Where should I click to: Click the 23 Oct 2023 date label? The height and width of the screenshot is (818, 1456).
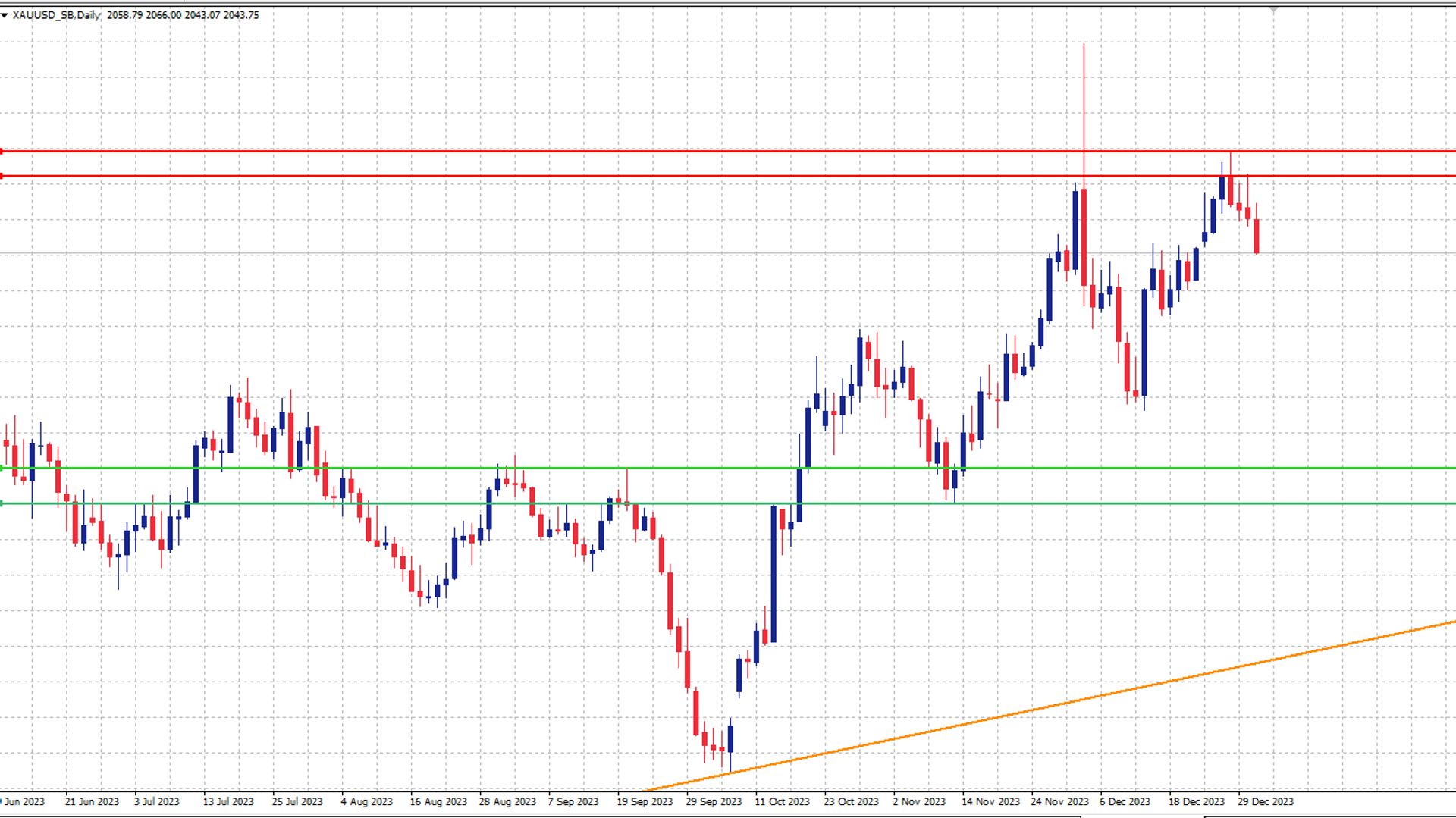tap(851, 801)
